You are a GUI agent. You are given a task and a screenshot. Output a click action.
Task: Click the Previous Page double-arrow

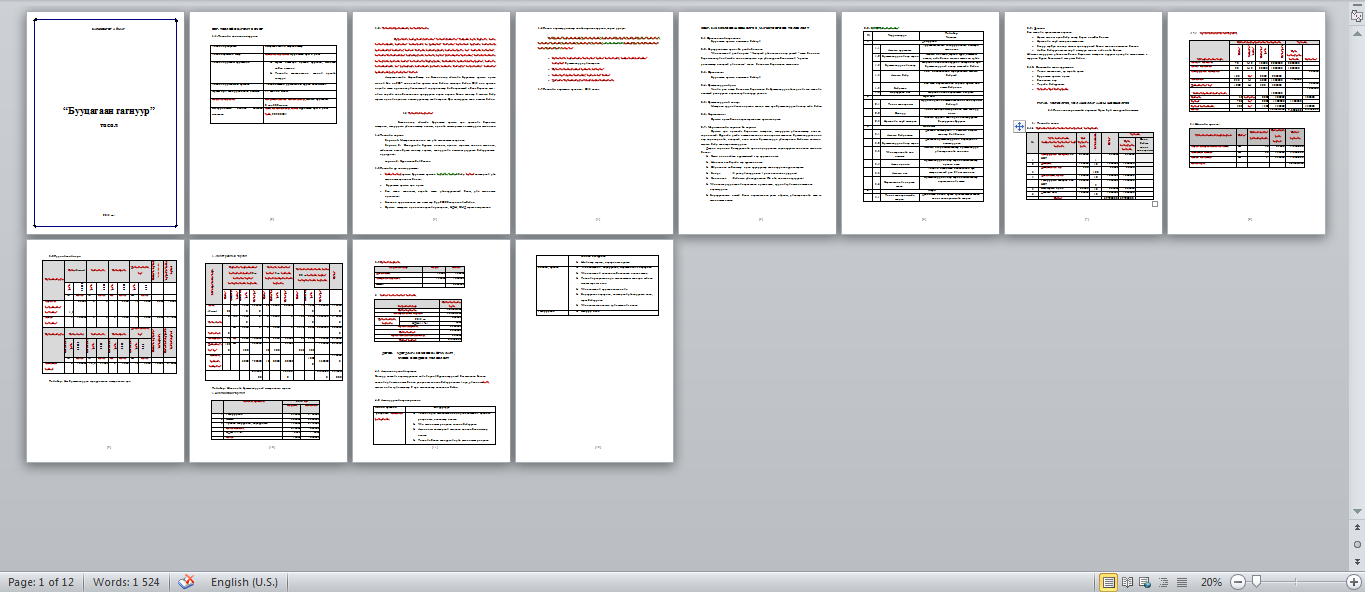coord(1357,528)
